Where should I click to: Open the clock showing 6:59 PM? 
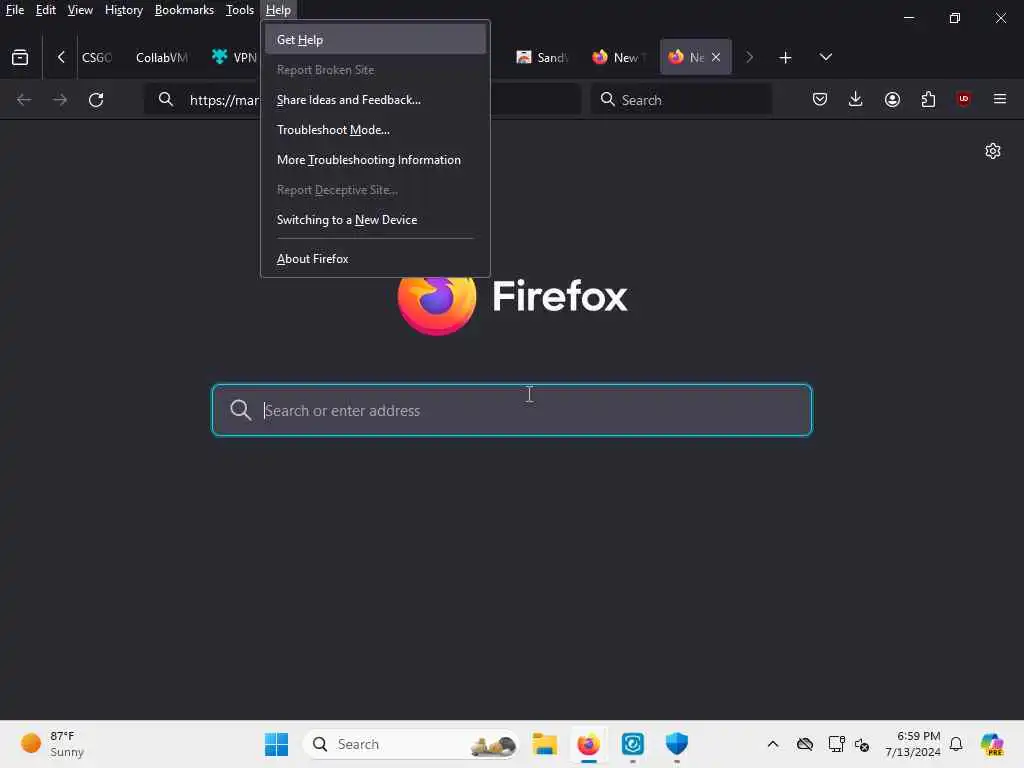912,744
